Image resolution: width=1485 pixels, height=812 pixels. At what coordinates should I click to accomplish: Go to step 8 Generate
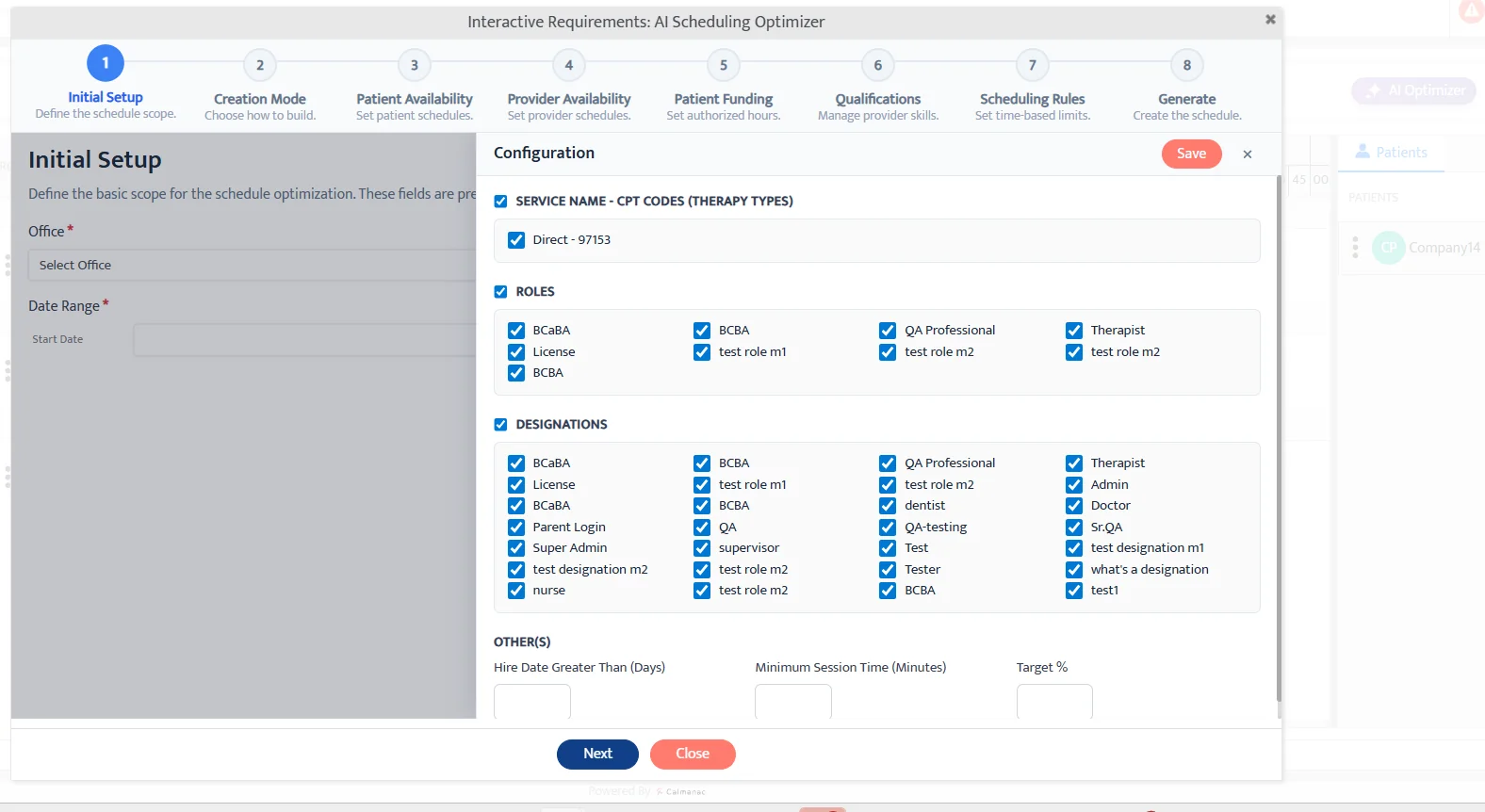1187,65
